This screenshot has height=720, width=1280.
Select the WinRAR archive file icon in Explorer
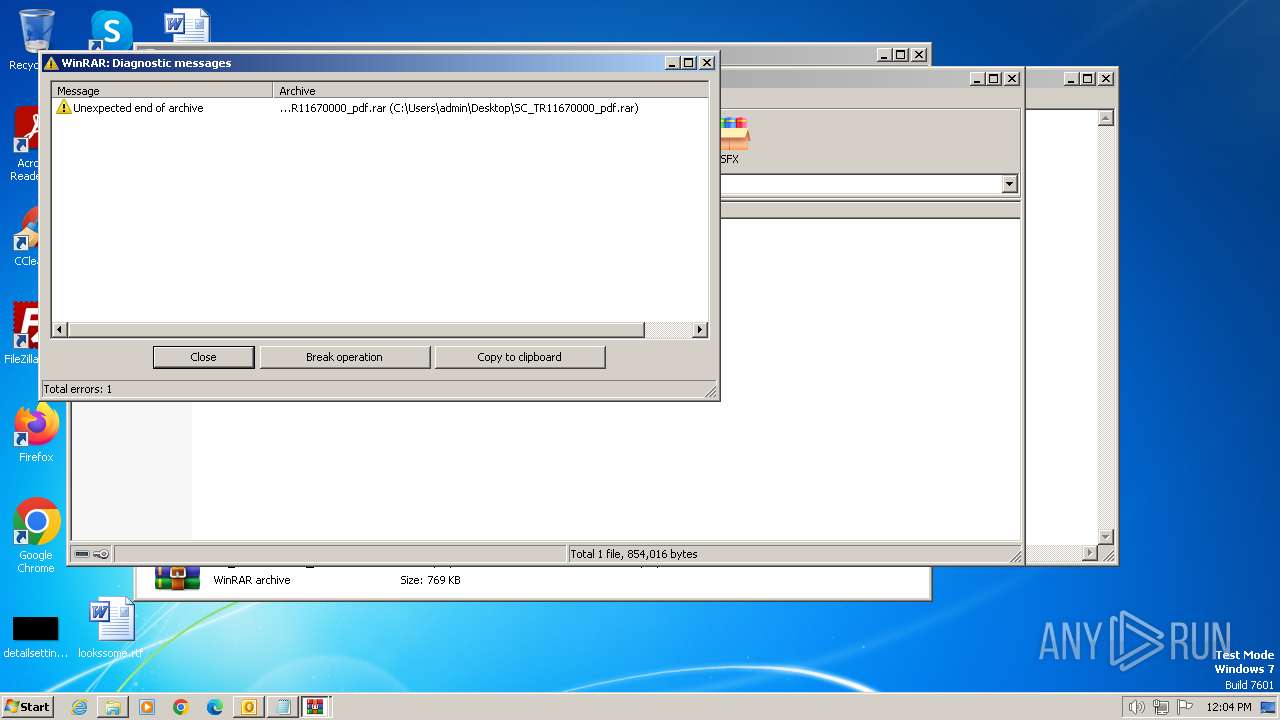[177, 578]
